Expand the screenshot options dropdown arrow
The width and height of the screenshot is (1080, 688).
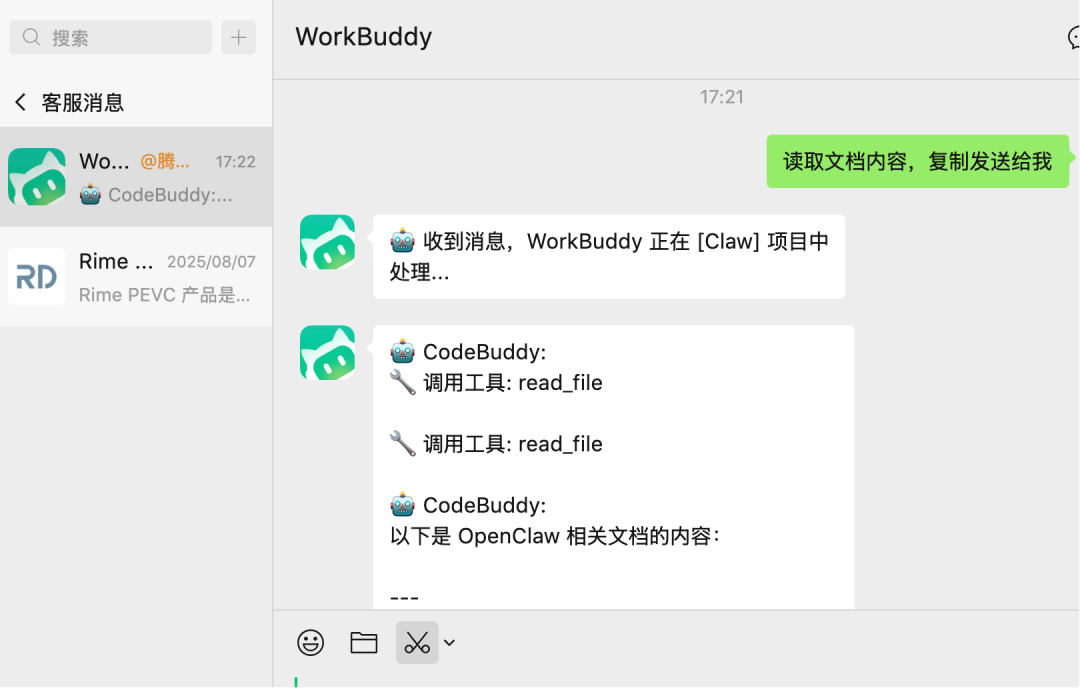coord(450,643)
